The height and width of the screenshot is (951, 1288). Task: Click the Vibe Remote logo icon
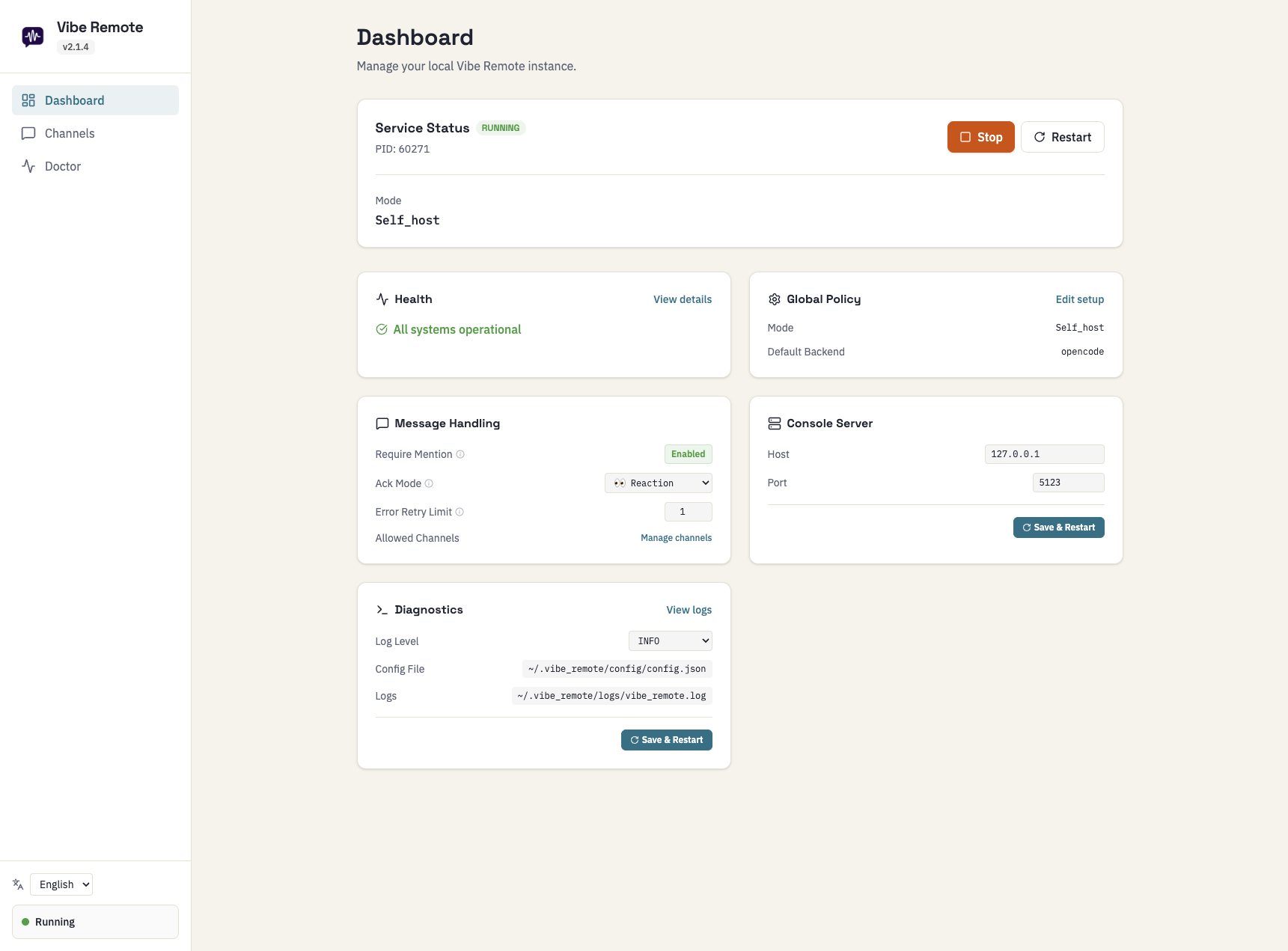pos(31,36)
